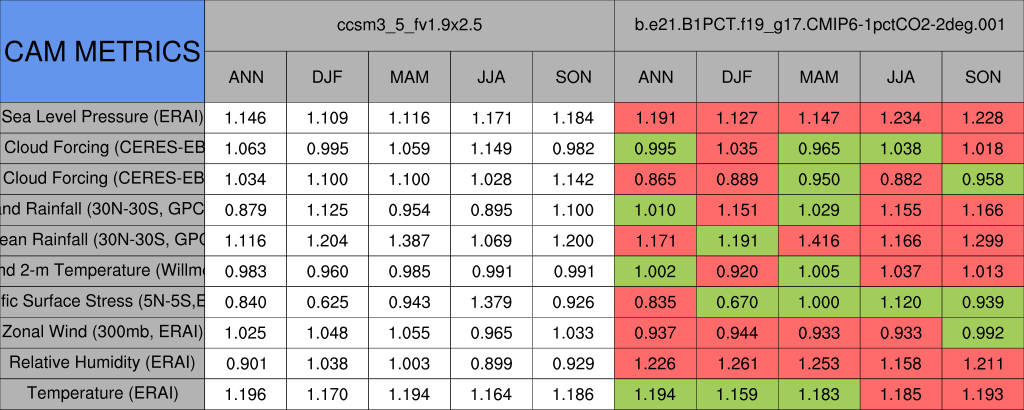Image resolution: width=1024 pixels, height=410 pixels.
Task: Select the green cell showing 1.000
Action: [819, 301]
